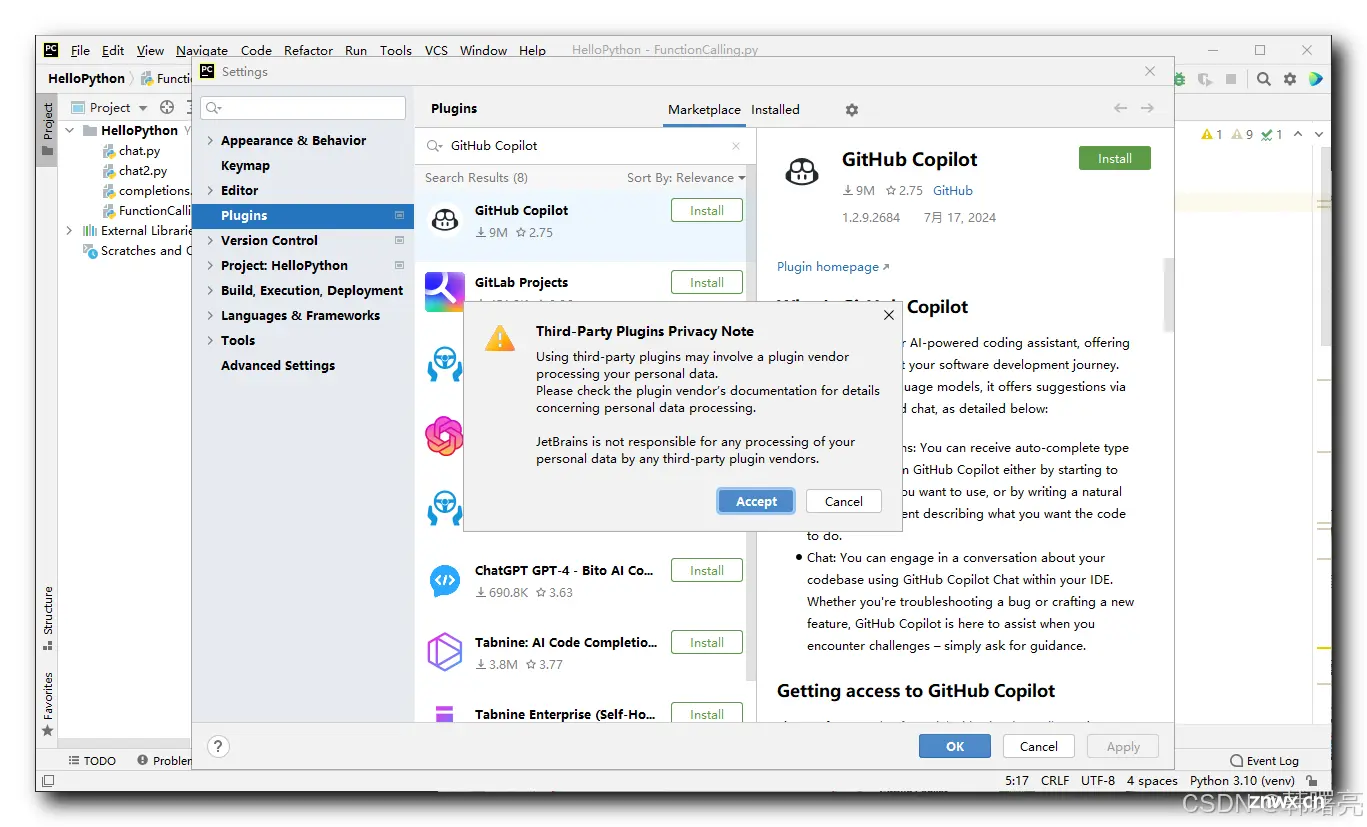Expand the Editor settings node

pyautogui.click(x=210, y=191)
